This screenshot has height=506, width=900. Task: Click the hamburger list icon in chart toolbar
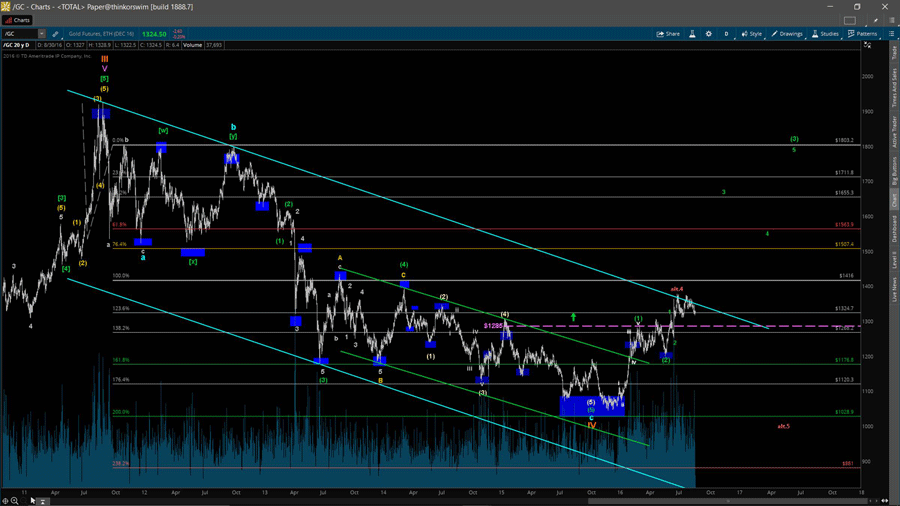(x=891, y=34)
